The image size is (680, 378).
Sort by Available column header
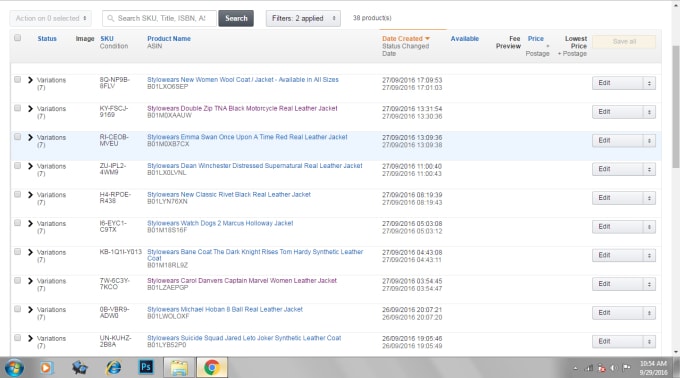click(x=464, y=39)
